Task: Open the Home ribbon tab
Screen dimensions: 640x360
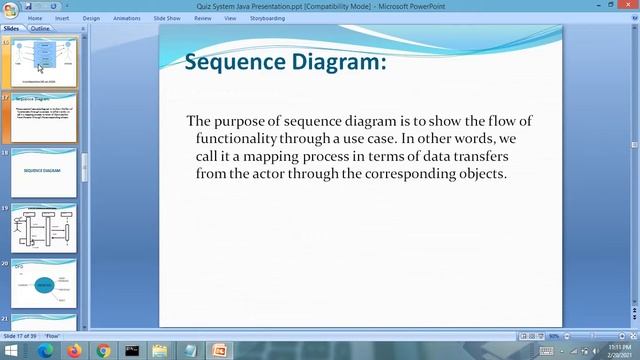Action: 35,18
